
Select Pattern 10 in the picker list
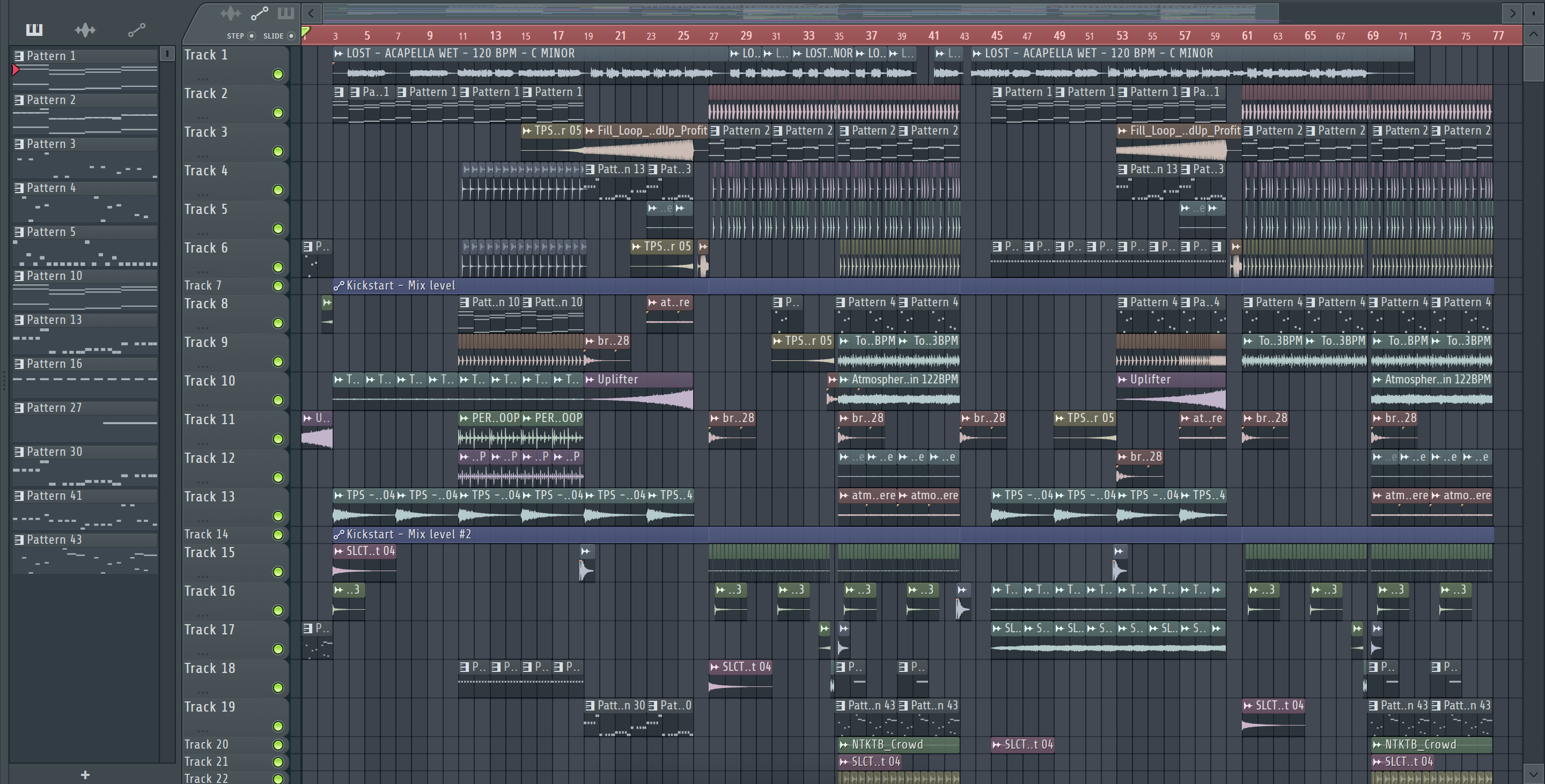(x=54, y=276)
